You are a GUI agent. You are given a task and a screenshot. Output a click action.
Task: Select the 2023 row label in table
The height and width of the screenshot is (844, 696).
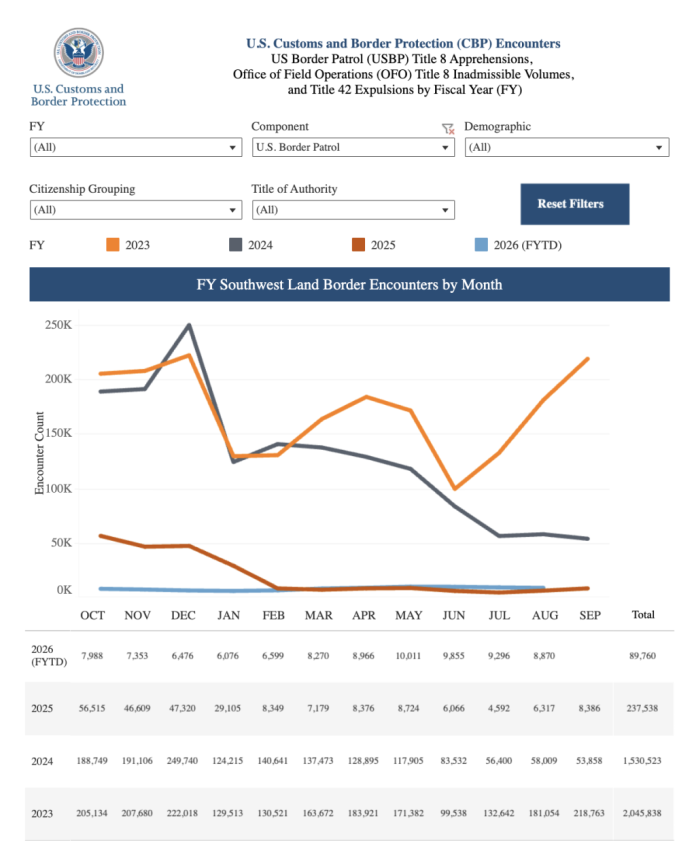click(42, 813)
